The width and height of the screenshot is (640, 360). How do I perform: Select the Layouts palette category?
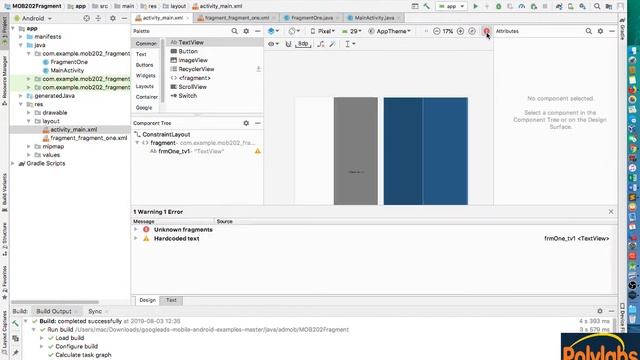pyautogui.click(x=145, y=86)
